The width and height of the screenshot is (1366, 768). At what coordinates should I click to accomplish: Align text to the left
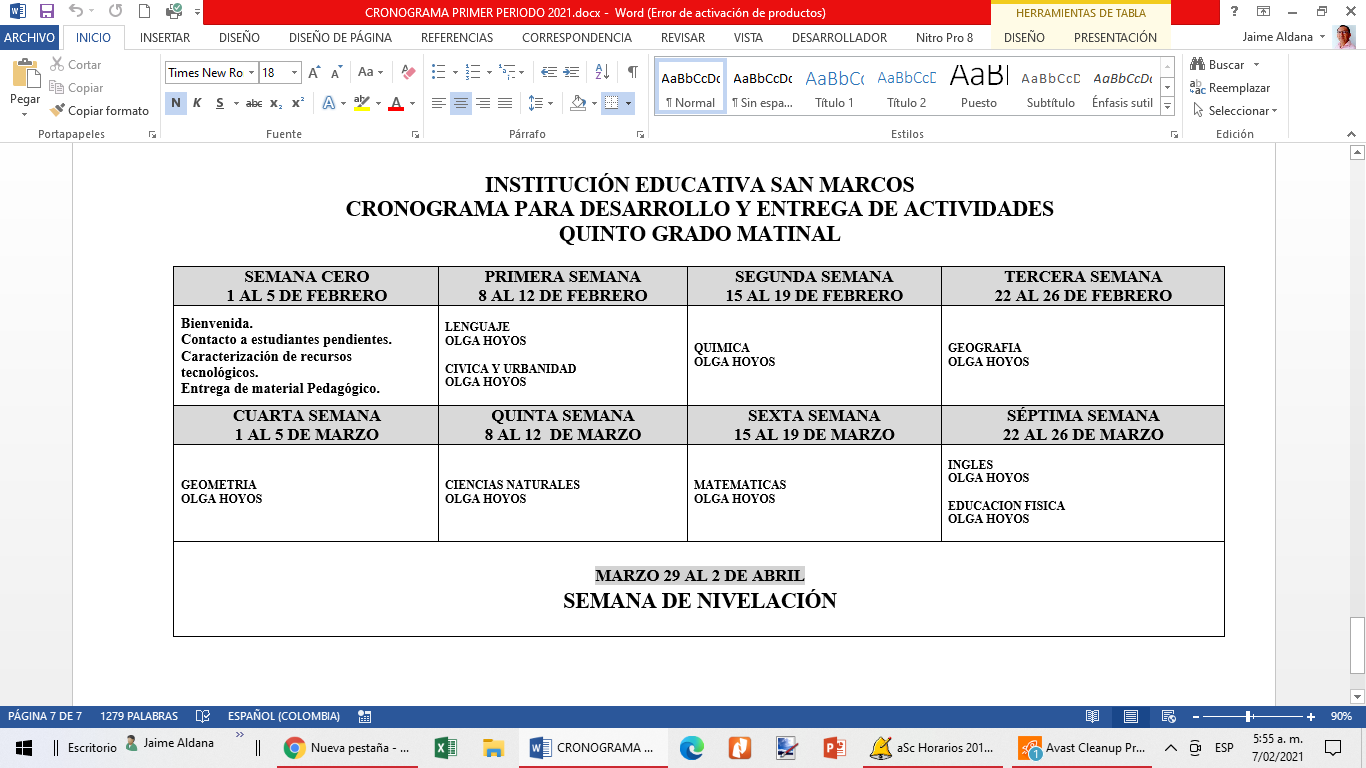(x=439, y=103)
